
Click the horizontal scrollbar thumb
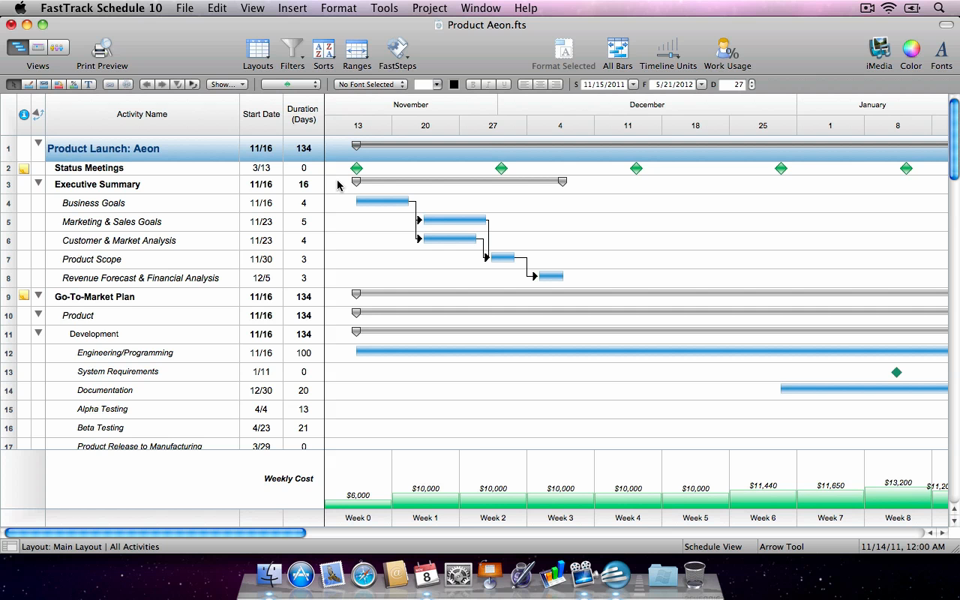click(x=155, y=533)
